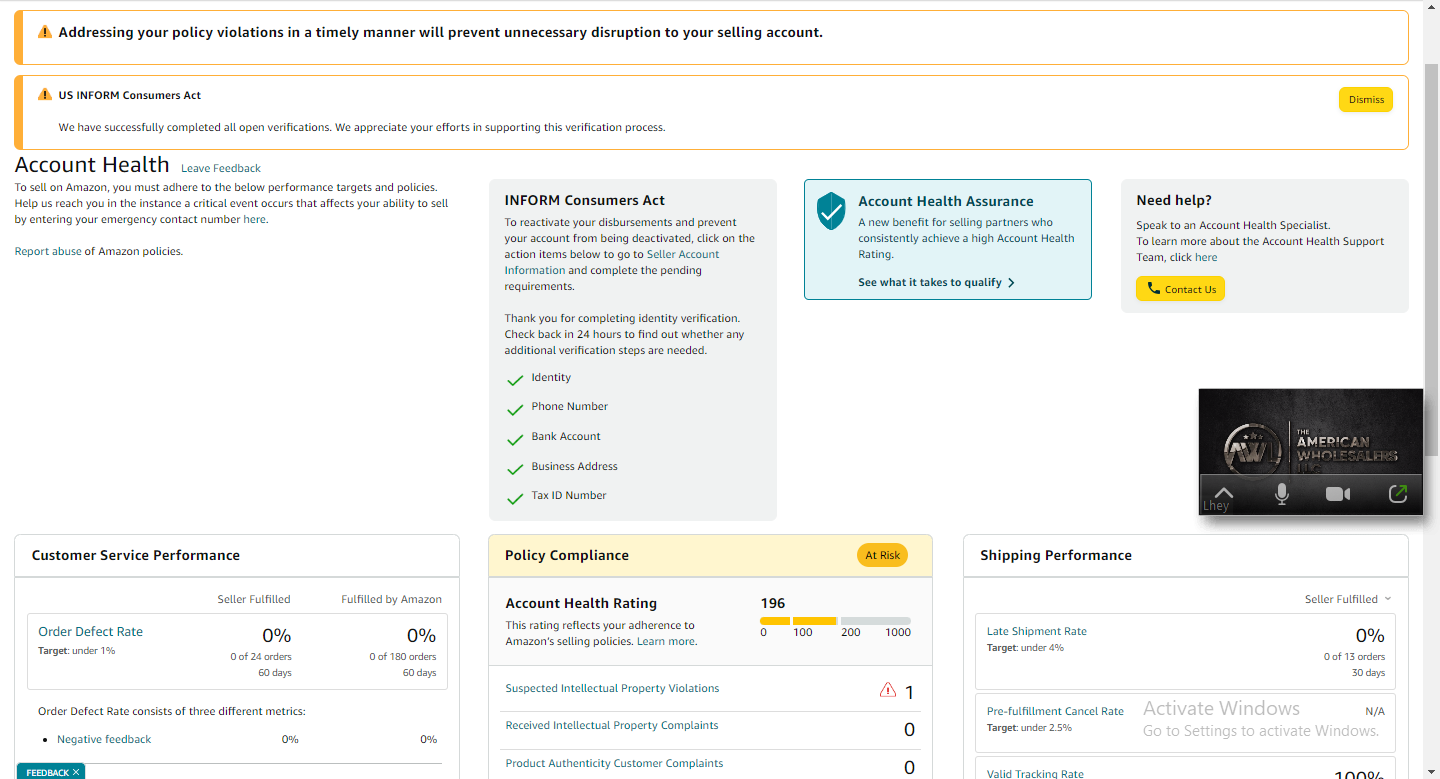Click the green checkmark beside Bank Account
The width and height of the screenshot is (1440, 779).
tap(515, 440)
